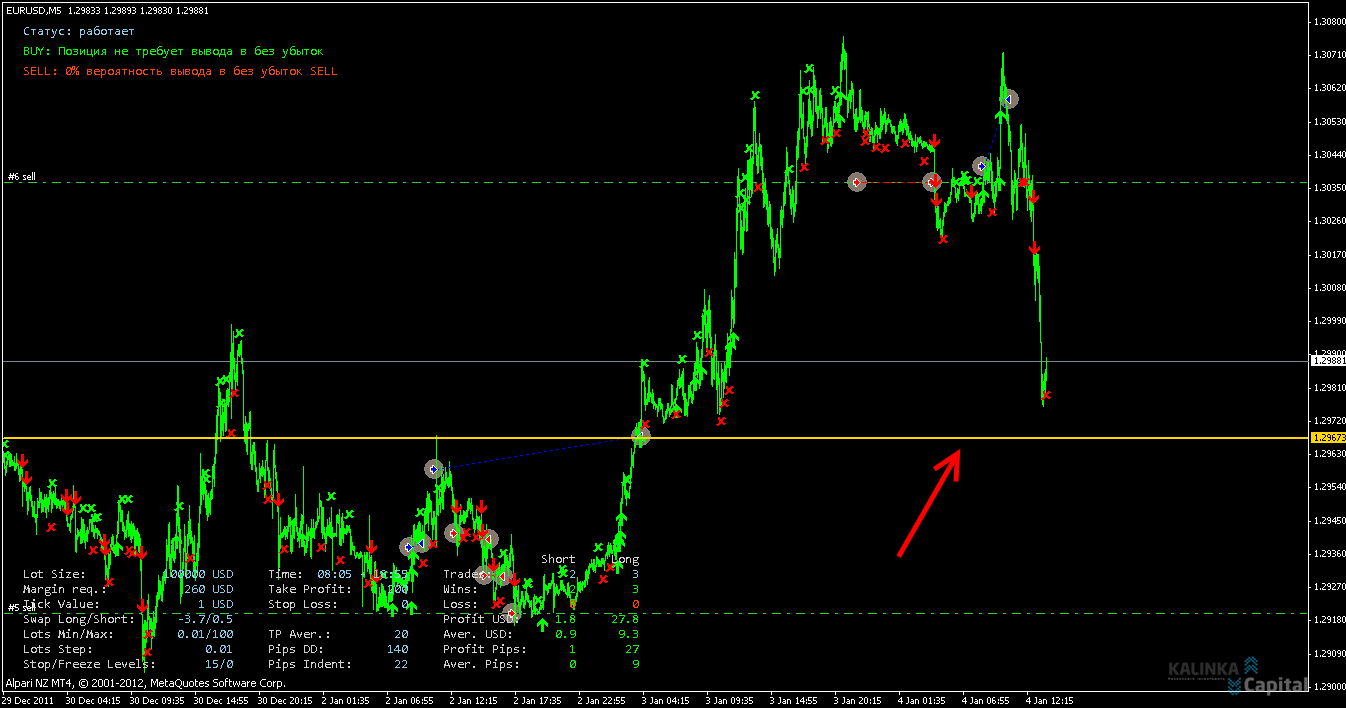
Task: Click the 'Take Profit:' label
Action: coord(310,589)
